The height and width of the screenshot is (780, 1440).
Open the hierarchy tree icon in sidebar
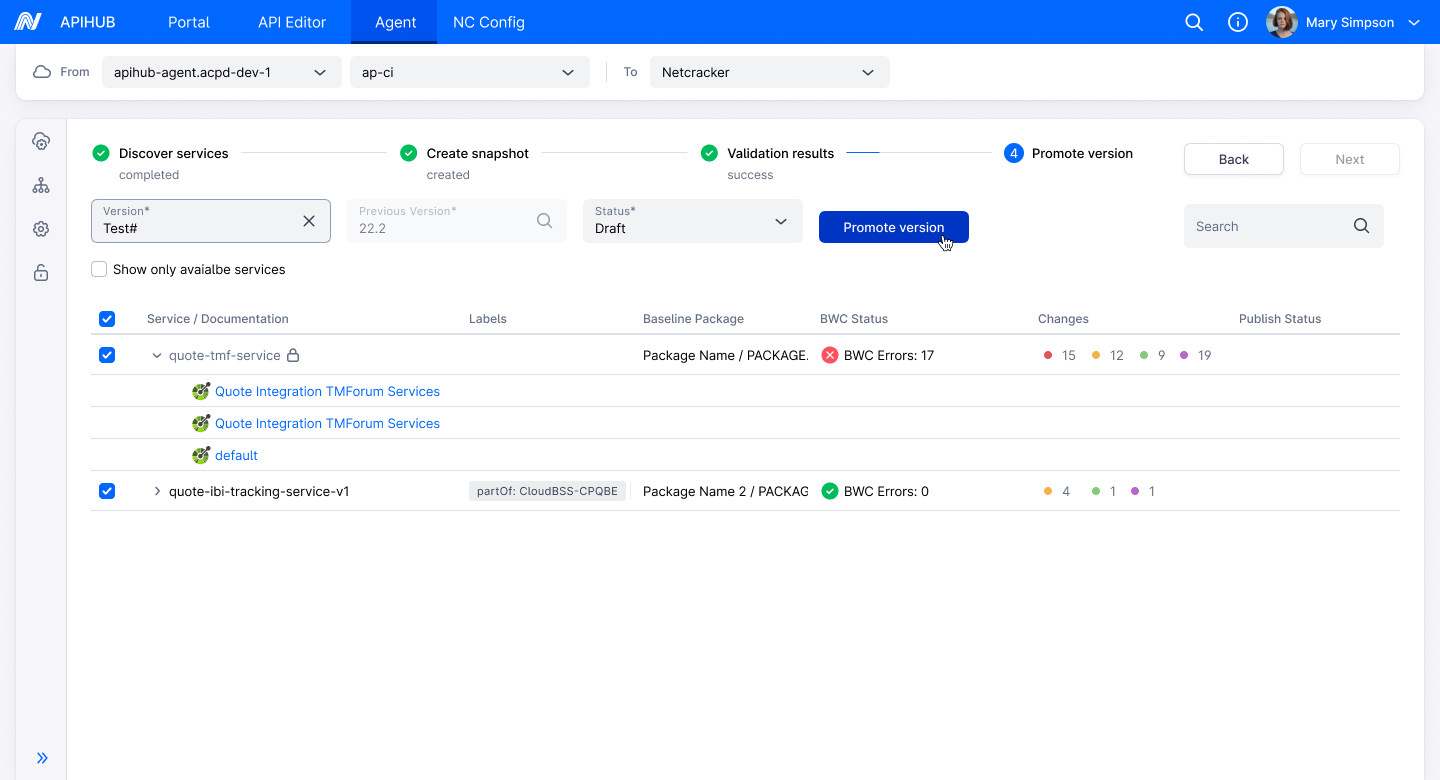41,185
